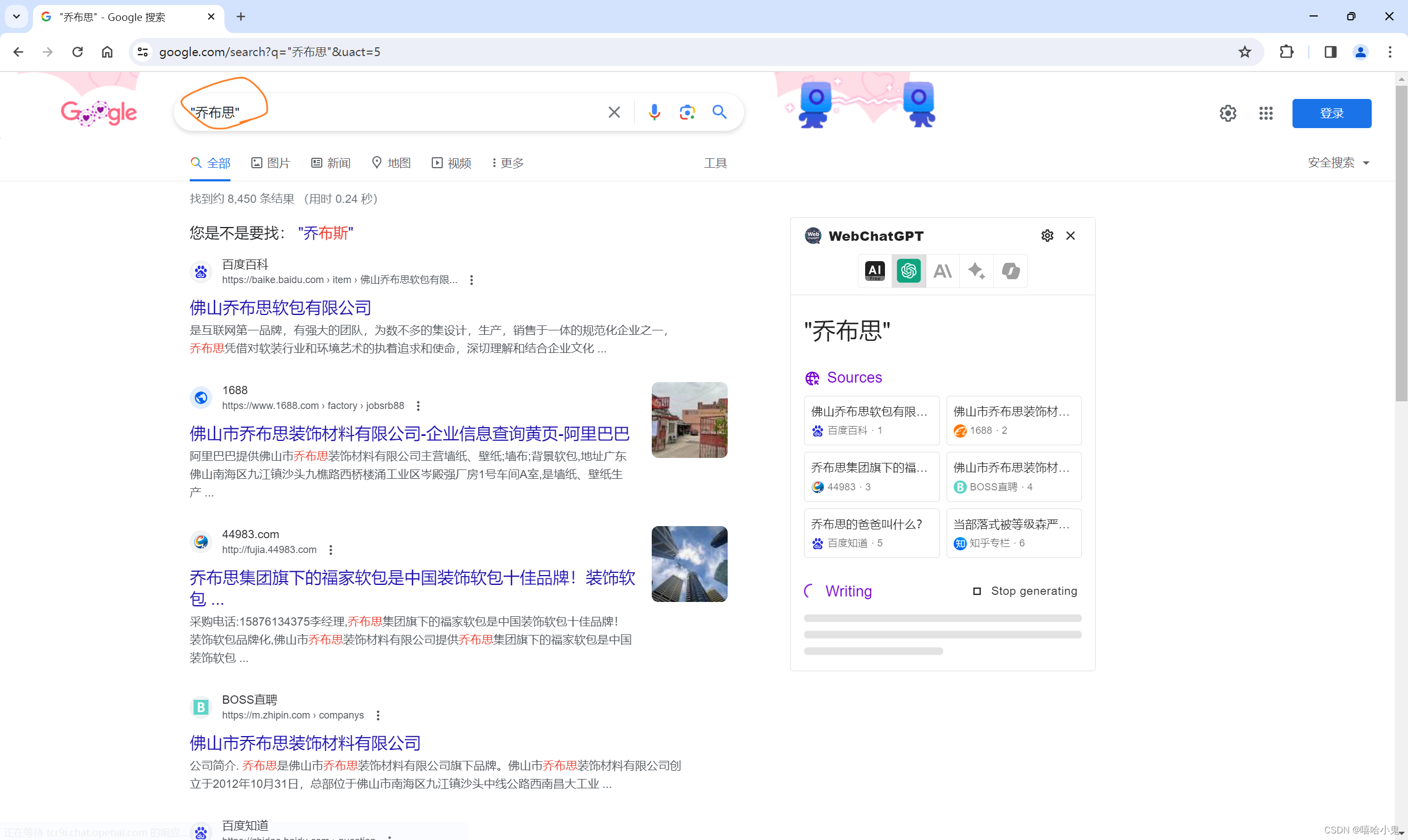The image size is (1408, 840).
Task: Open options menu for 百度百科 result
Action: pos(471,280)
